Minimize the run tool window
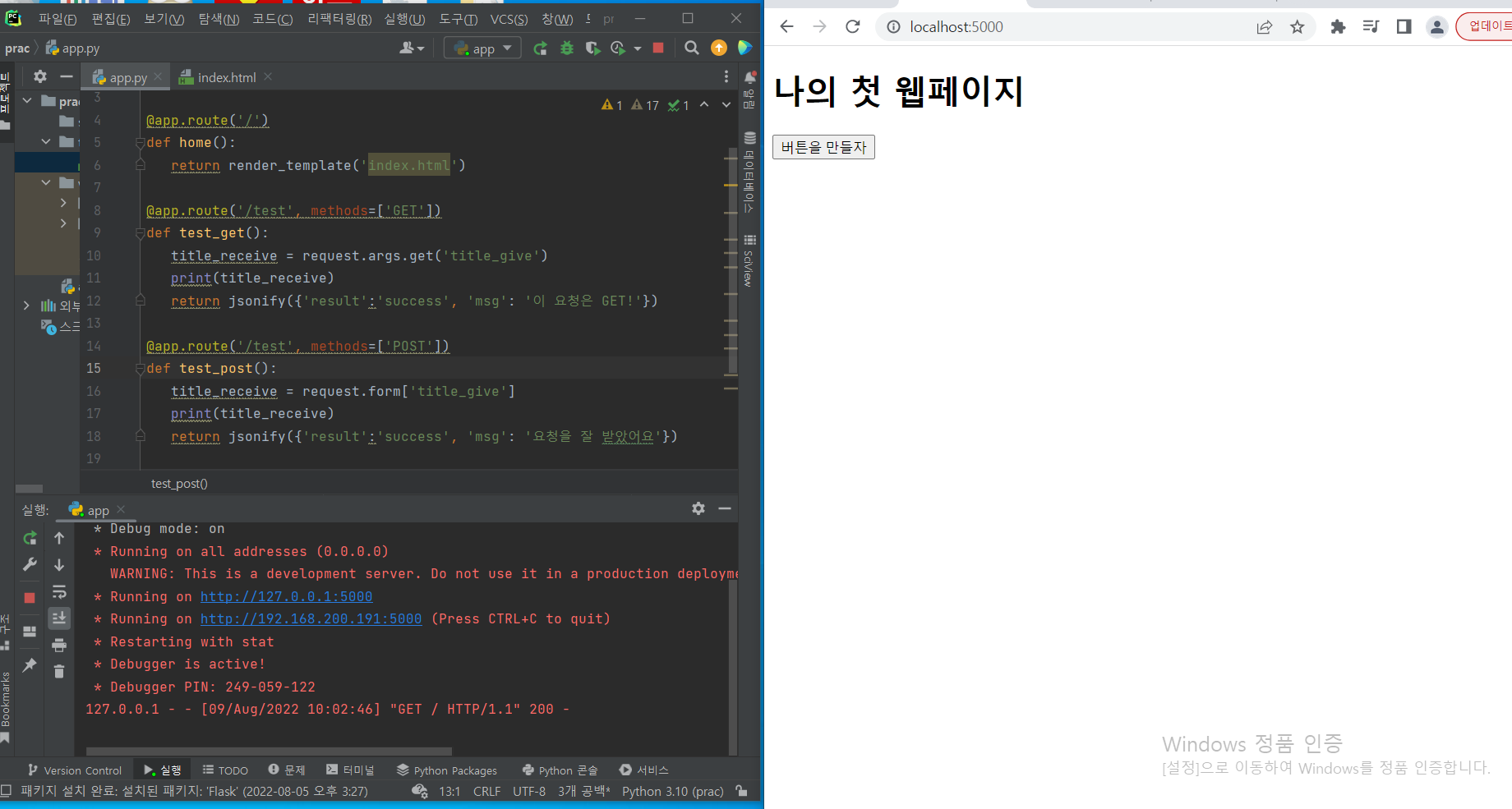Viewport: 1512px width, 809px height. (x=725, y=508)
